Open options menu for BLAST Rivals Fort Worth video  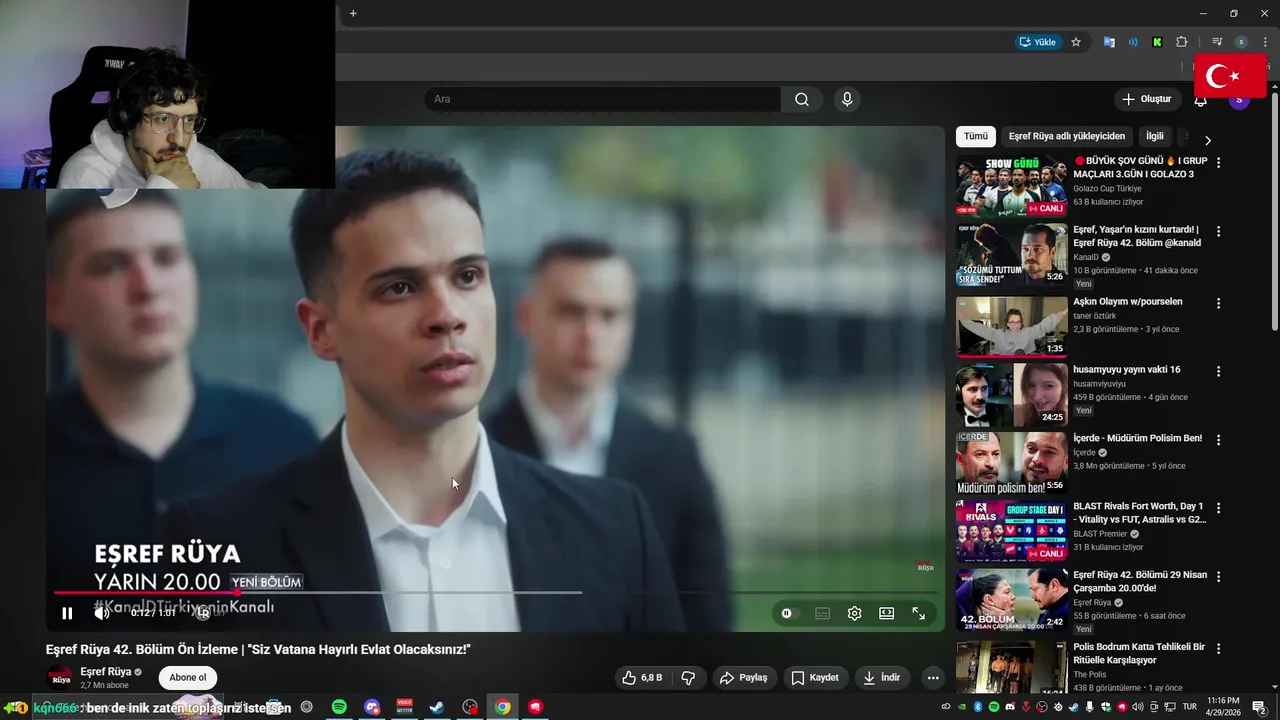pyautogui.click(x=1218, y=508)
